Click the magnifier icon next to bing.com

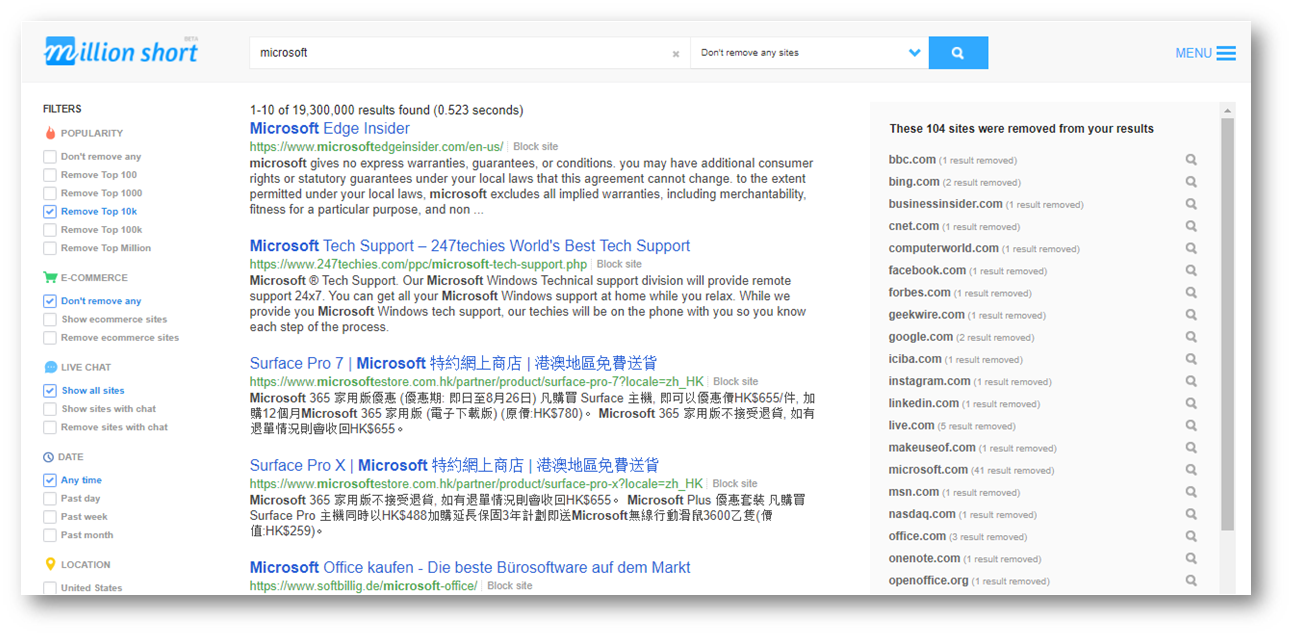click(1191, 182)
